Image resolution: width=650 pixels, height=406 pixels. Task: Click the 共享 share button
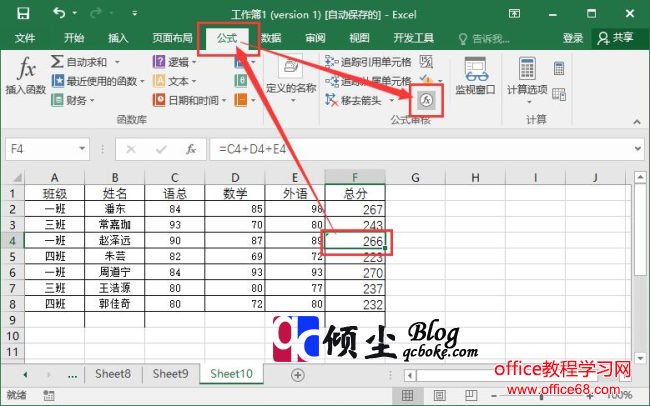[615, 38]
